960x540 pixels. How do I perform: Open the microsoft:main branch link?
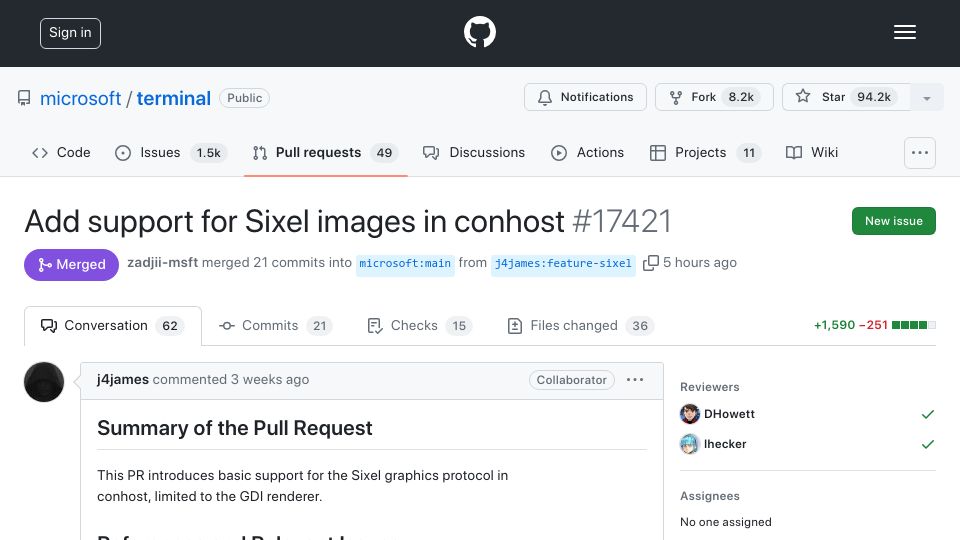405,264
